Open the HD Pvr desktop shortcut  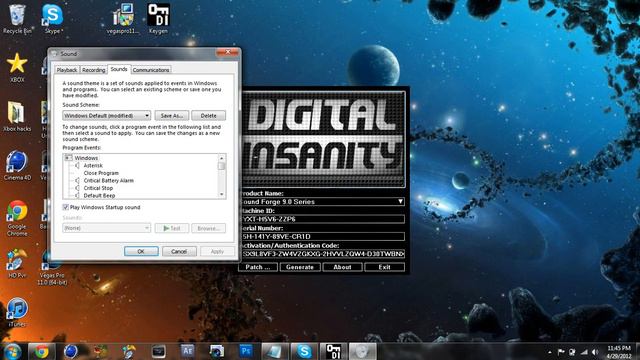[17, 263]
